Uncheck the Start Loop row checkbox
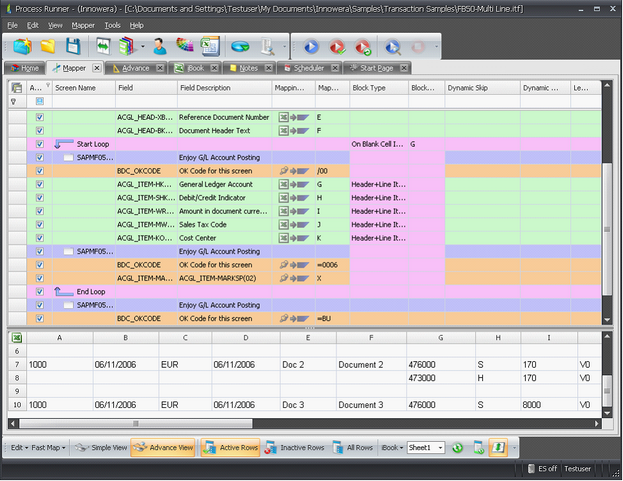The image size is (623, 481). tap(39, 144)
